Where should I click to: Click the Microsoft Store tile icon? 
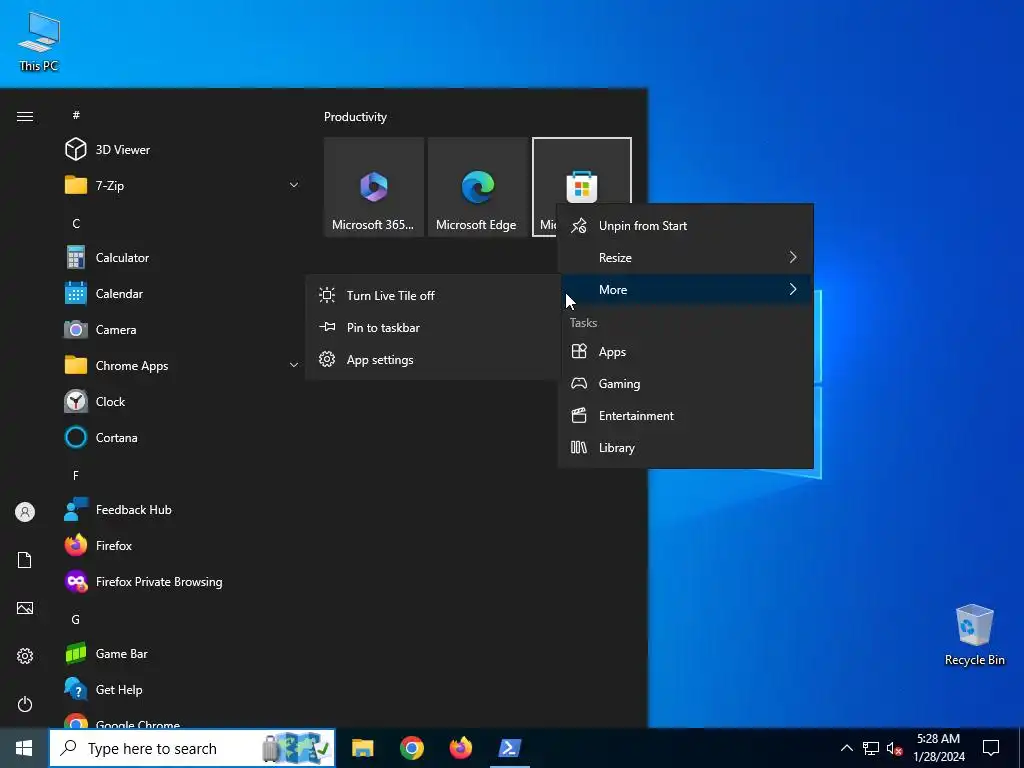(581, 186)
